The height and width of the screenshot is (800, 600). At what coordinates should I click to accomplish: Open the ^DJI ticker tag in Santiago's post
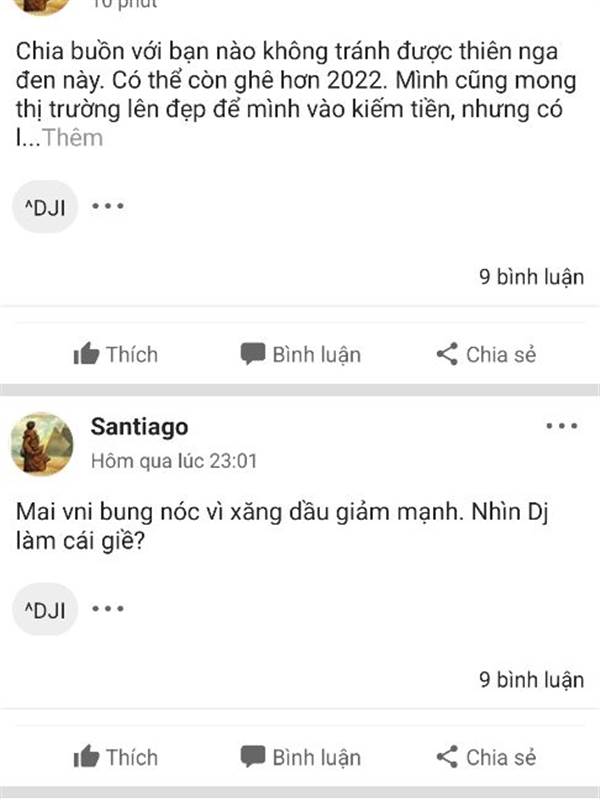pyautogui.click(x=45, y=609)
